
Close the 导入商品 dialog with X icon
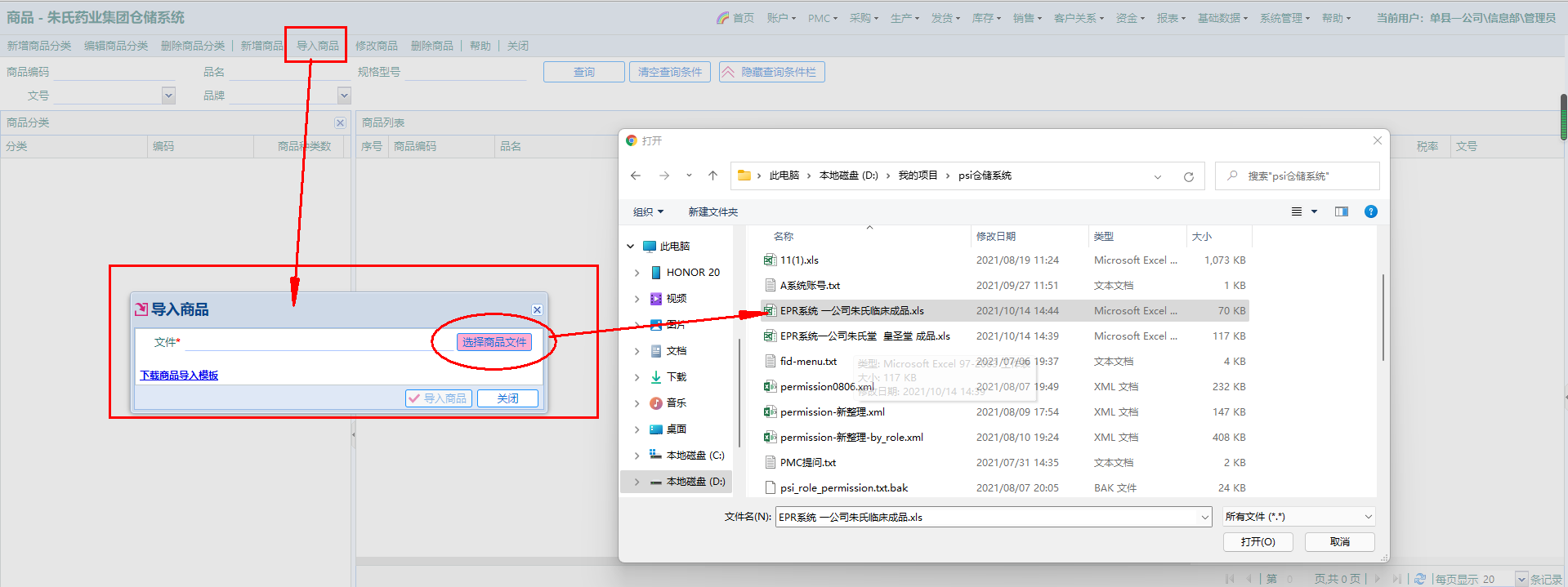click(x=537, y=309)
